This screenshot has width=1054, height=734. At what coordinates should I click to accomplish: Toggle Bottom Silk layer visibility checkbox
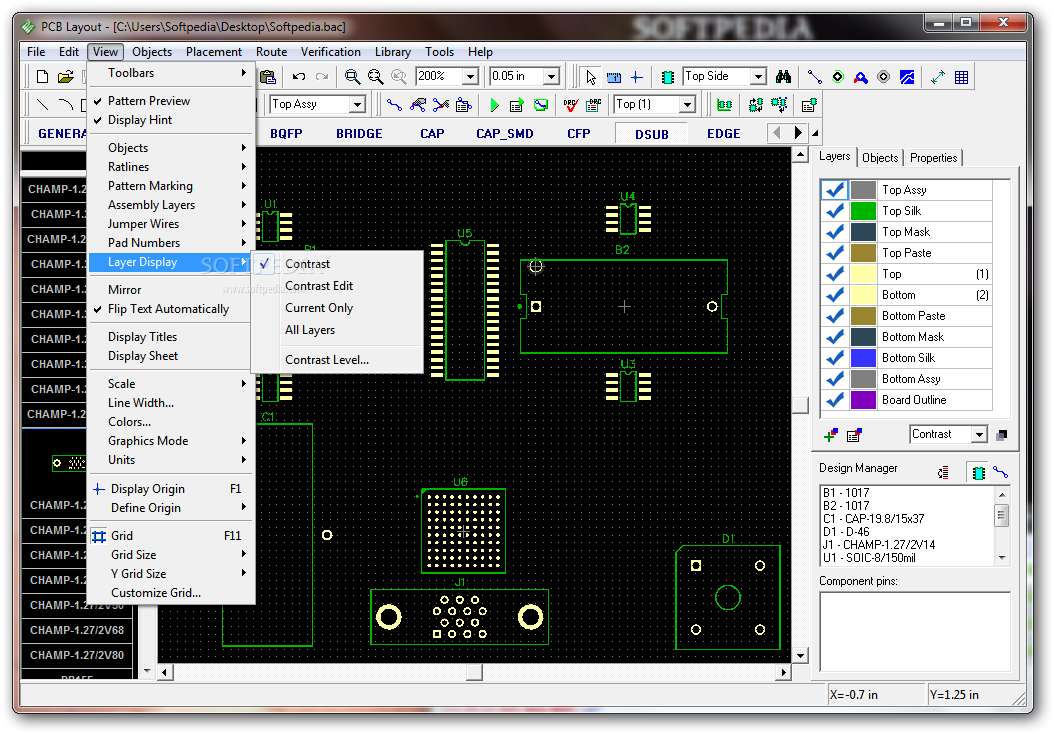(x=835, y=358)
